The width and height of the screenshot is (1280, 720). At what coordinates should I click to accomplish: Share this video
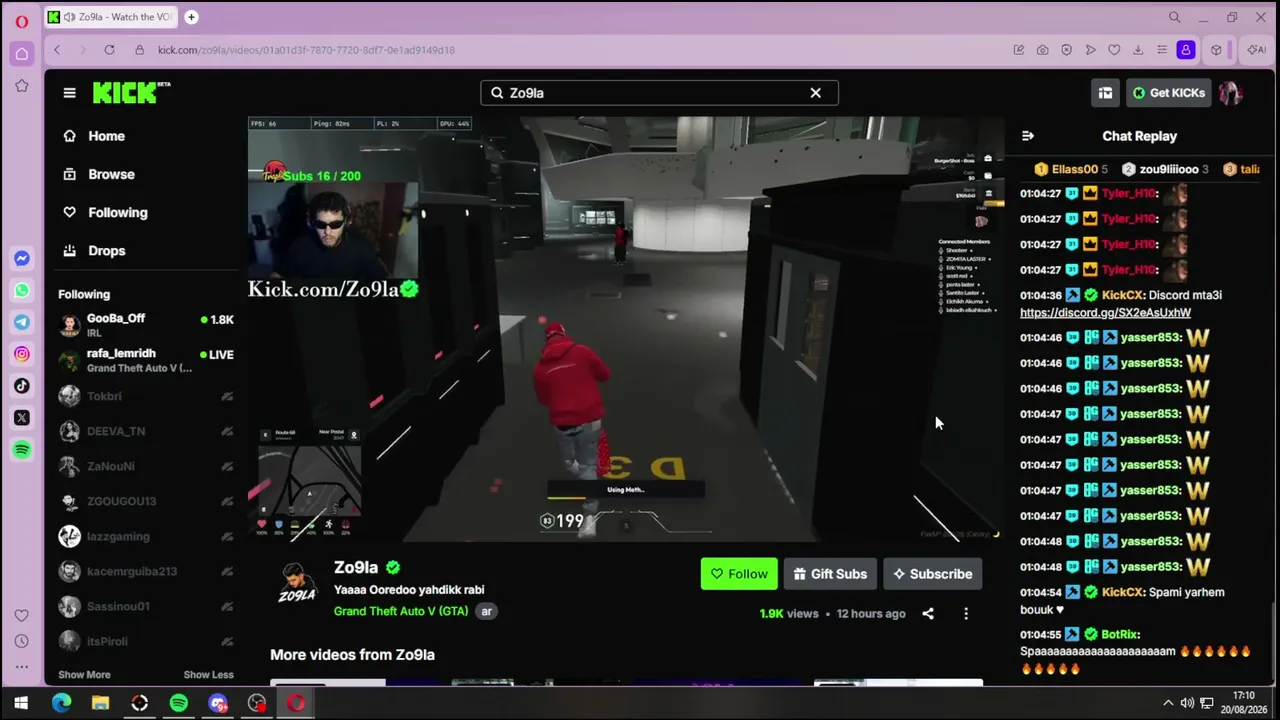(x=928, y=614)
